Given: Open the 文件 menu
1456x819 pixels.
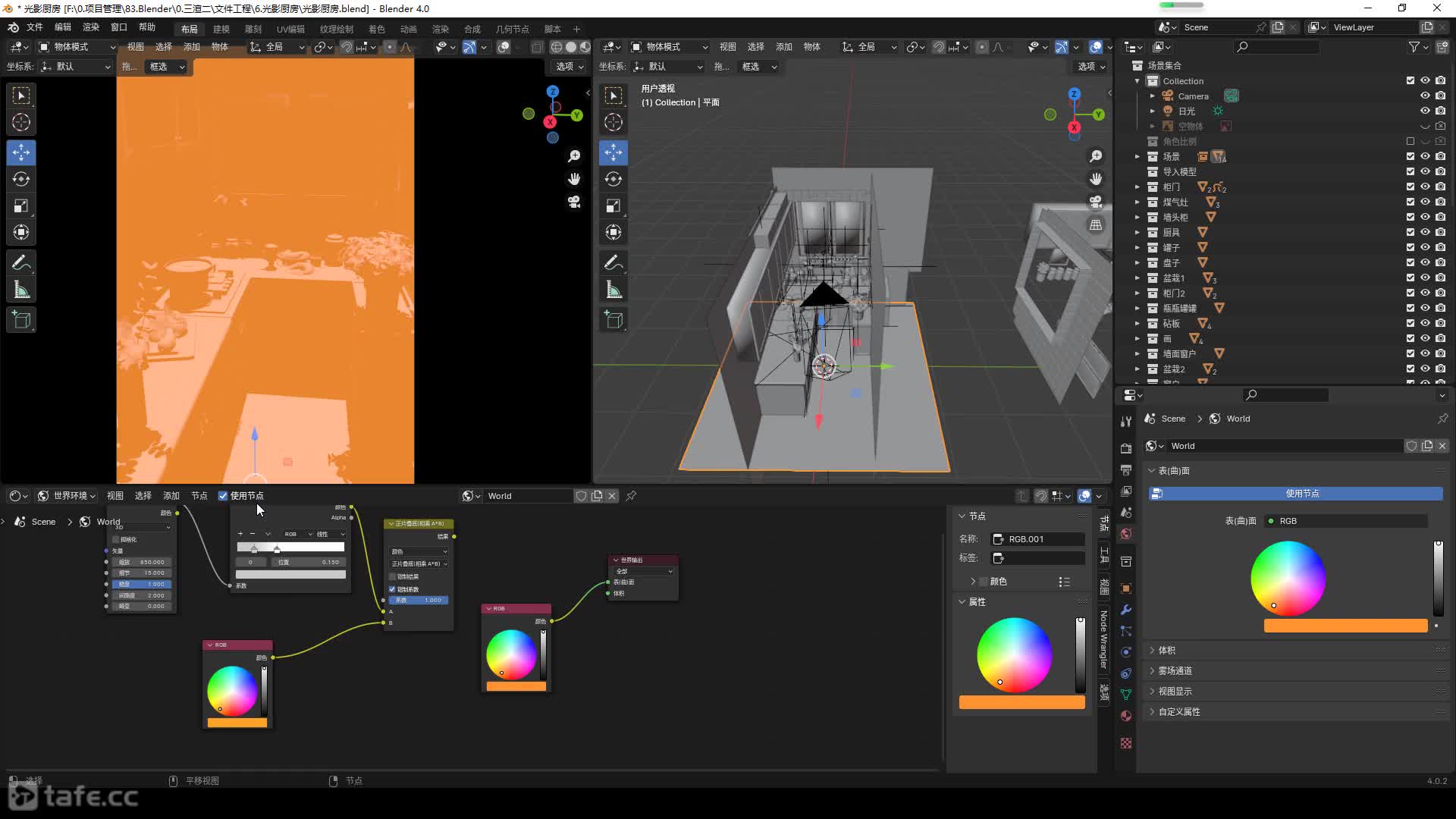Looking at the screenshot, I should (35, 27).
